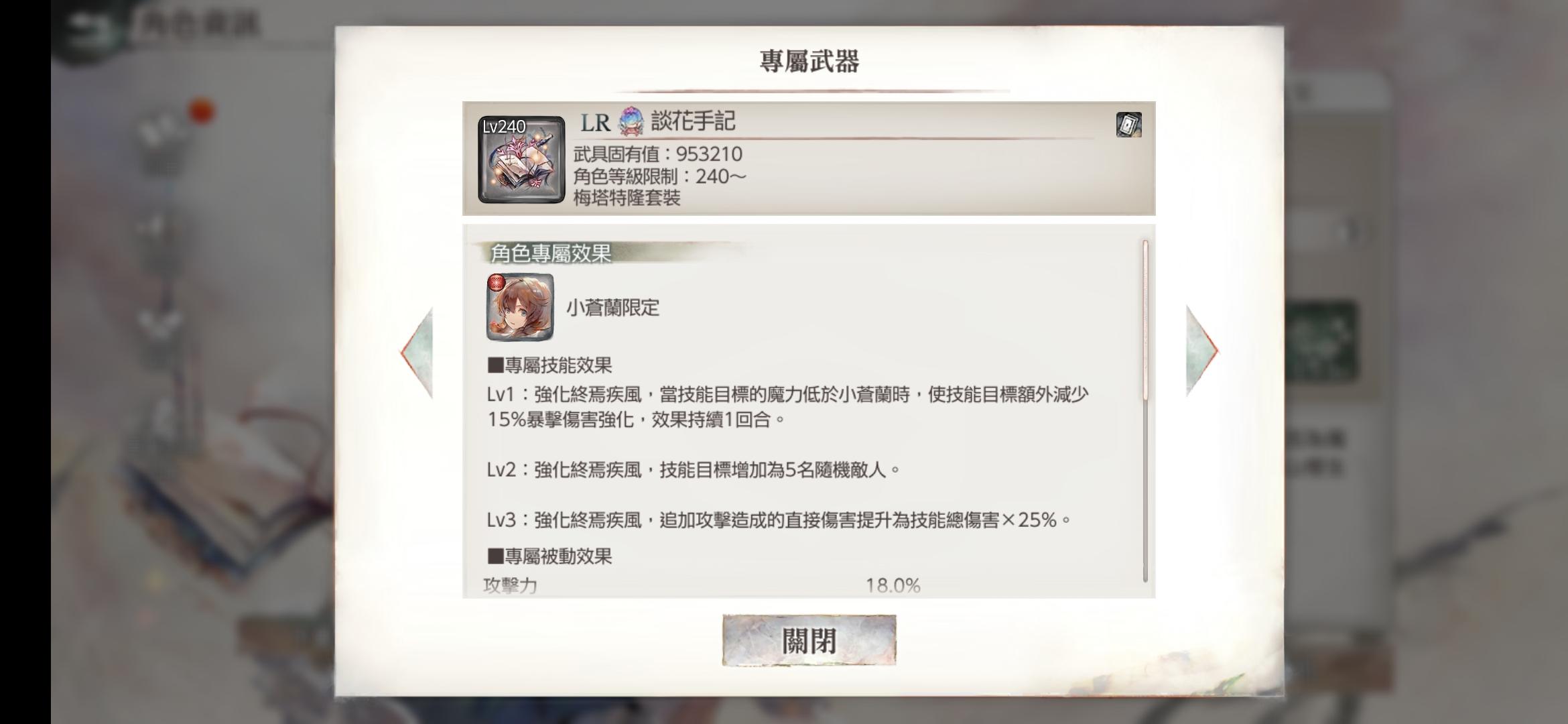Tap the 角色專屬效果 section header
1568x724 pixels.
click(551, 253)
